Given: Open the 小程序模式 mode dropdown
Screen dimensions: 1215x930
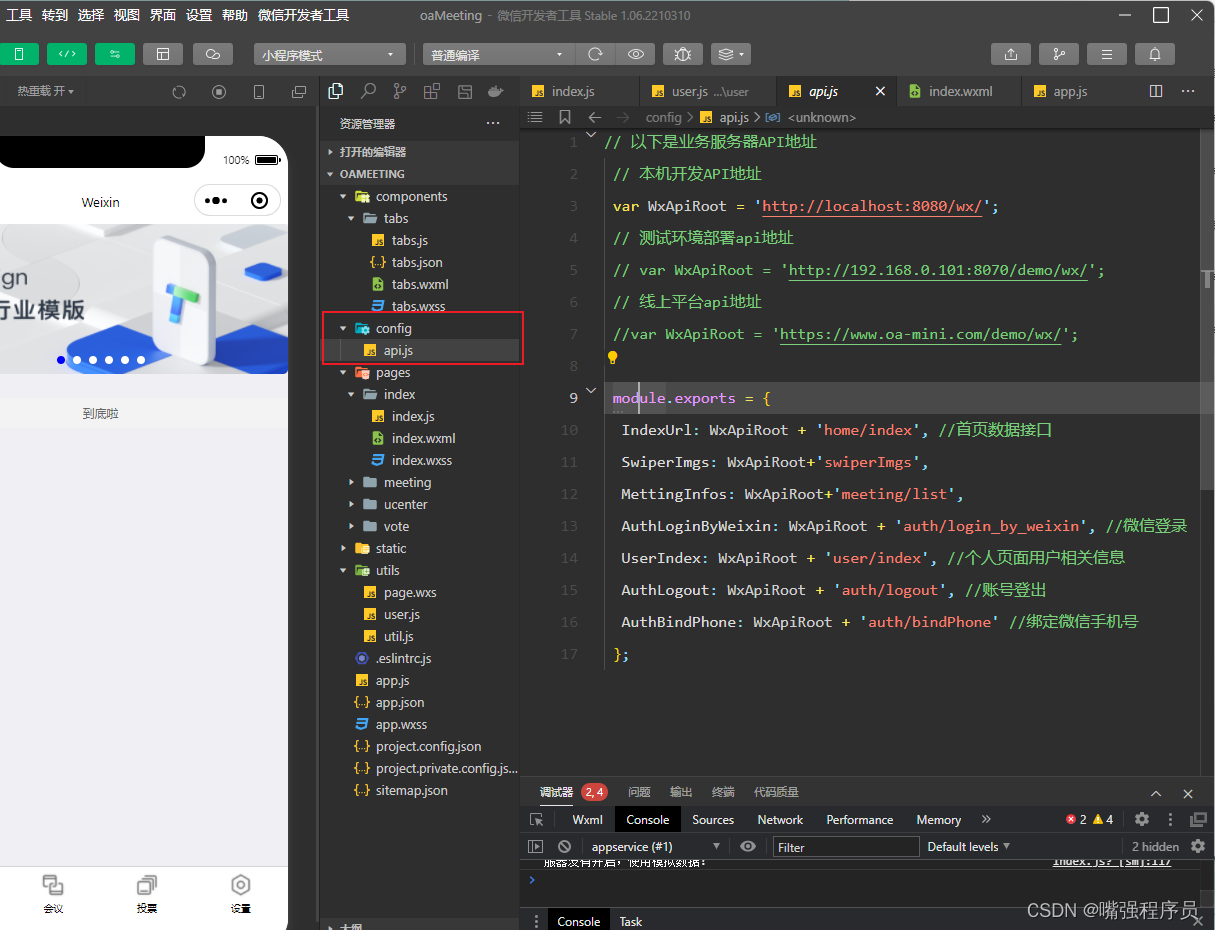Looking at the screenshot, I should coord(330,54).
